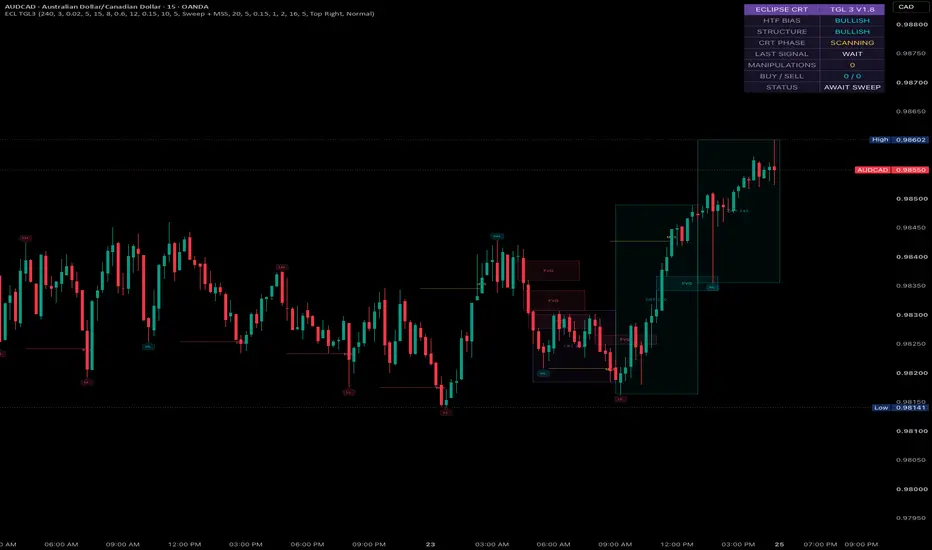Viewport: 932px width, 550px height.
Task: Click the 07:00 PM time axis label
Action: 820,544
